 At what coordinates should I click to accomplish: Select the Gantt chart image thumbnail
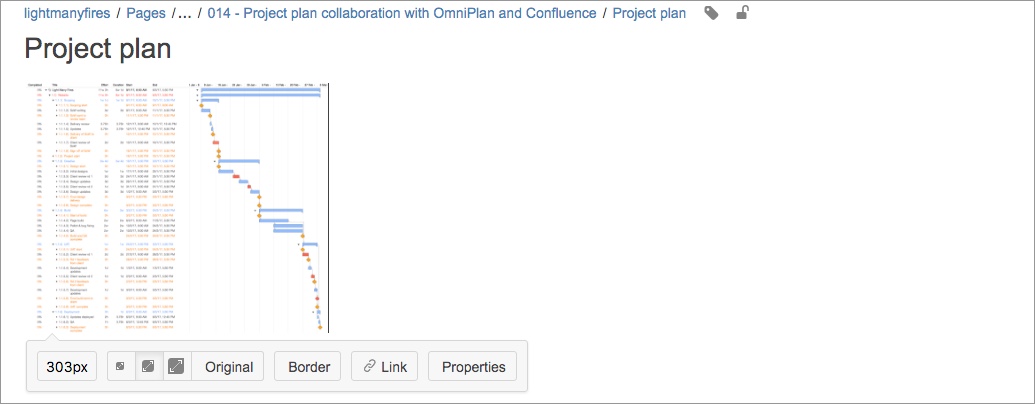pos(177,207)
